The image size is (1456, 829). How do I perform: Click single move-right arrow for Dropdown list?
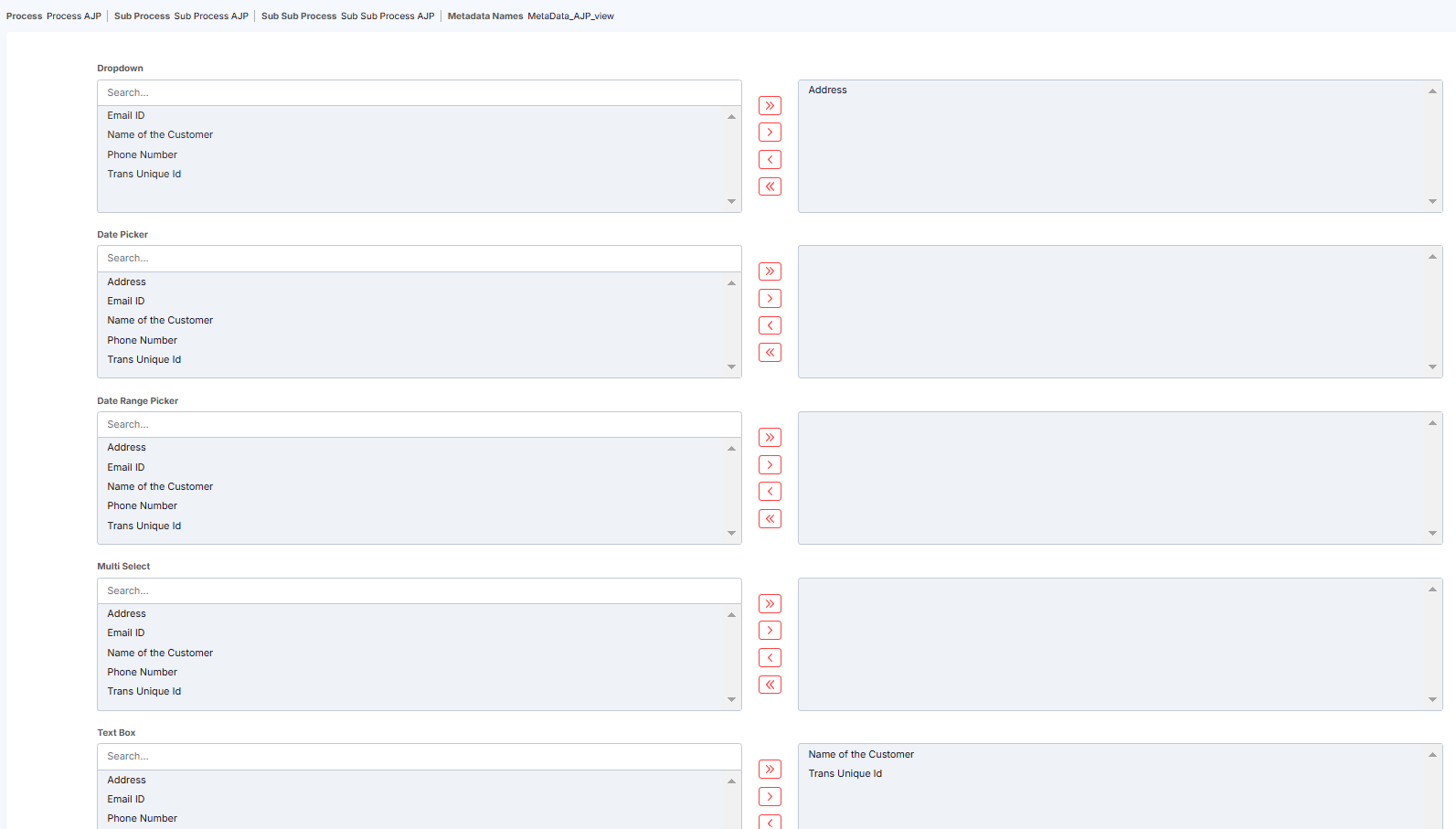770,133
